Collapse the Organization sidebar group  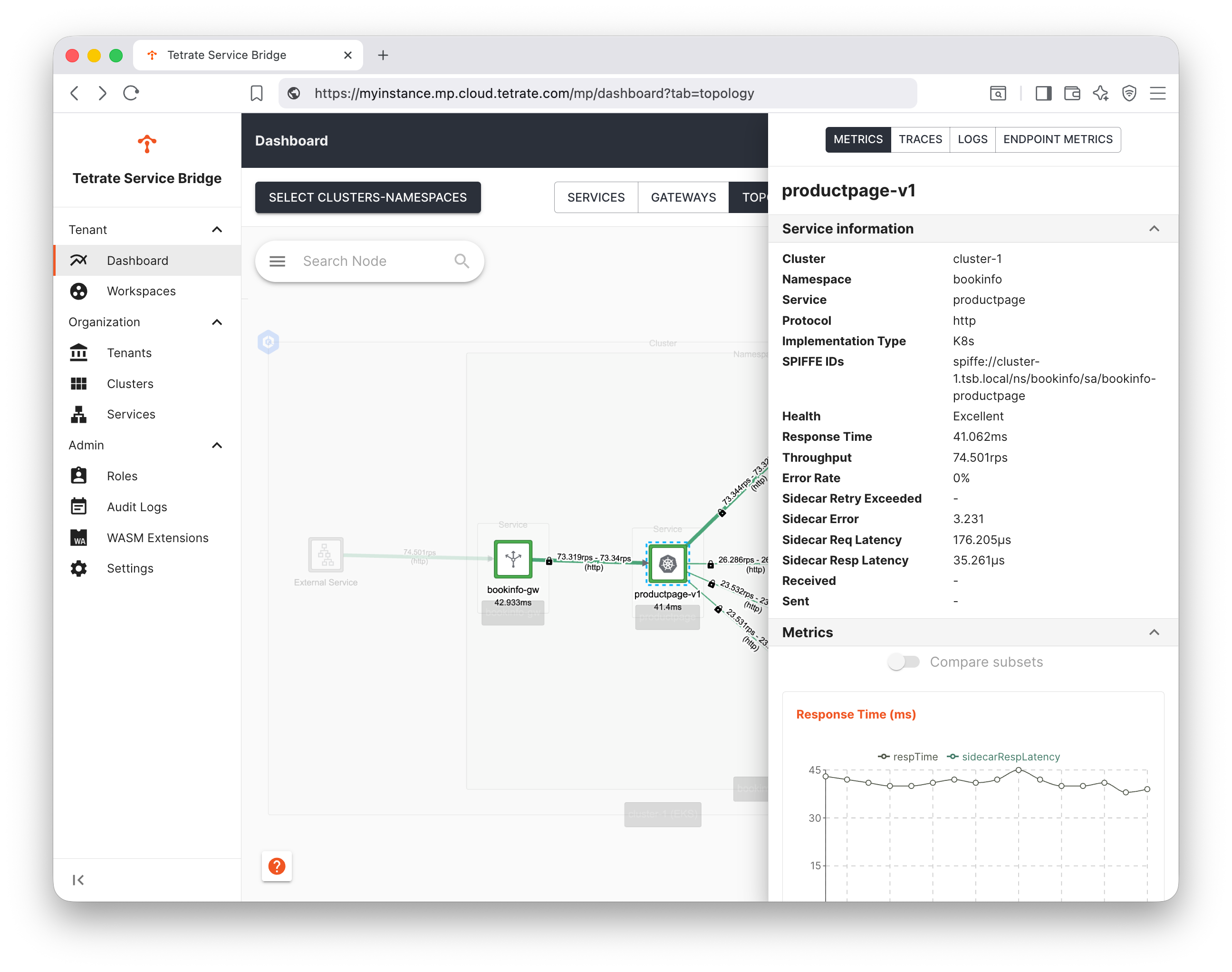[217, 322]
